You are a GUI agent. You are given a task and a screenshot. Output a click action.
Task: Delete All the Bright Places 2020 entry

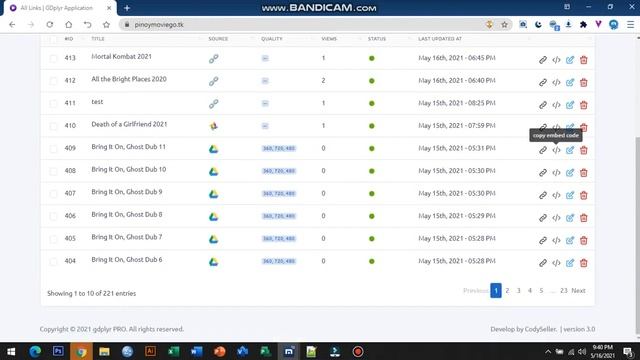pyautogui.click(x=584, y=82)
